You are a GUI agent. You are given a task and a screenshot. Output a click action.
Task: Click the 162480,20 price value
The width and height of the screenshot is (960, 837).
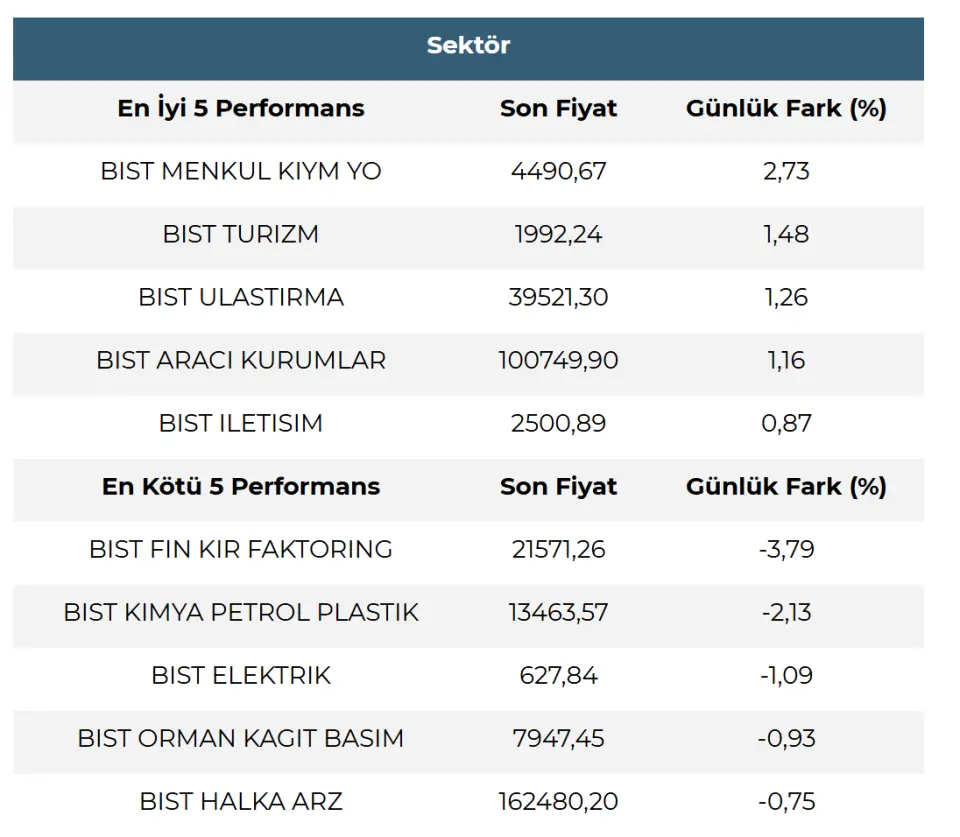click(558, 802)
